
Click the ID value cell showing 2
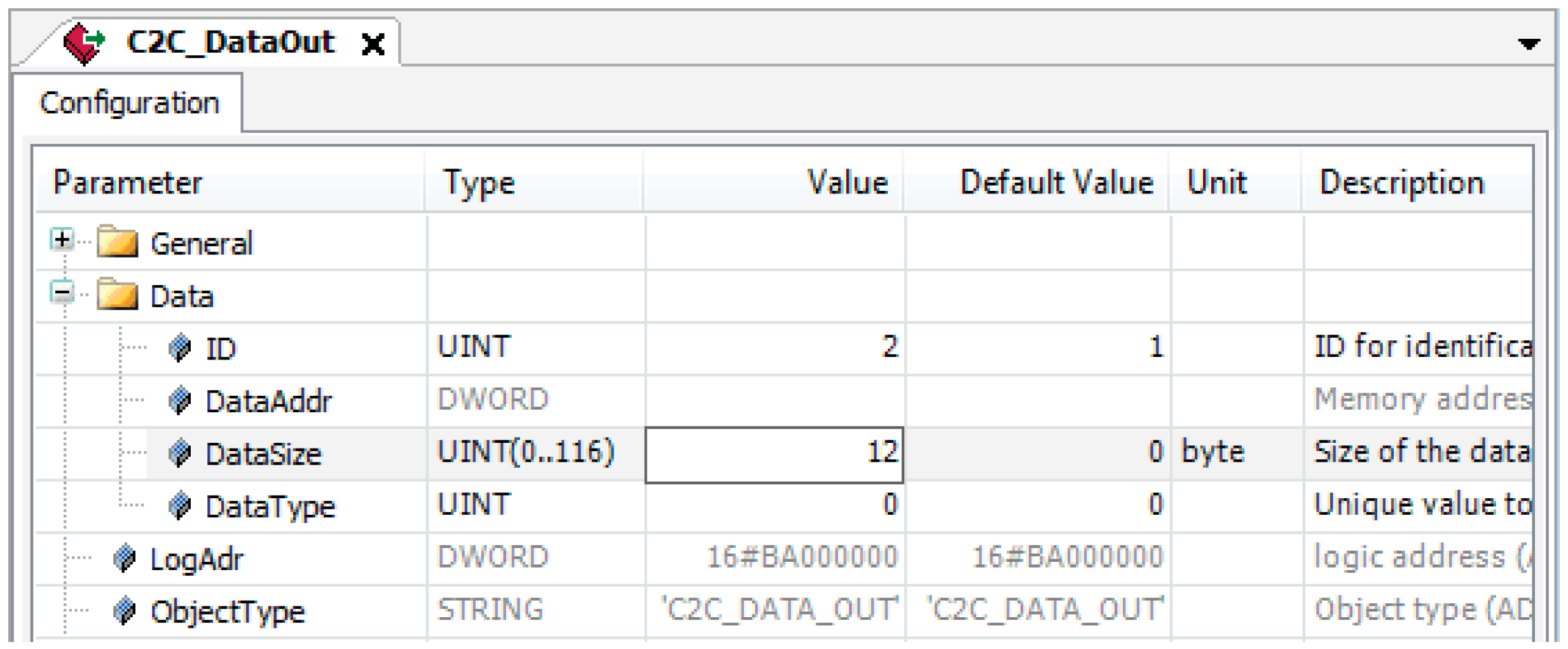[x=775, y=348]
